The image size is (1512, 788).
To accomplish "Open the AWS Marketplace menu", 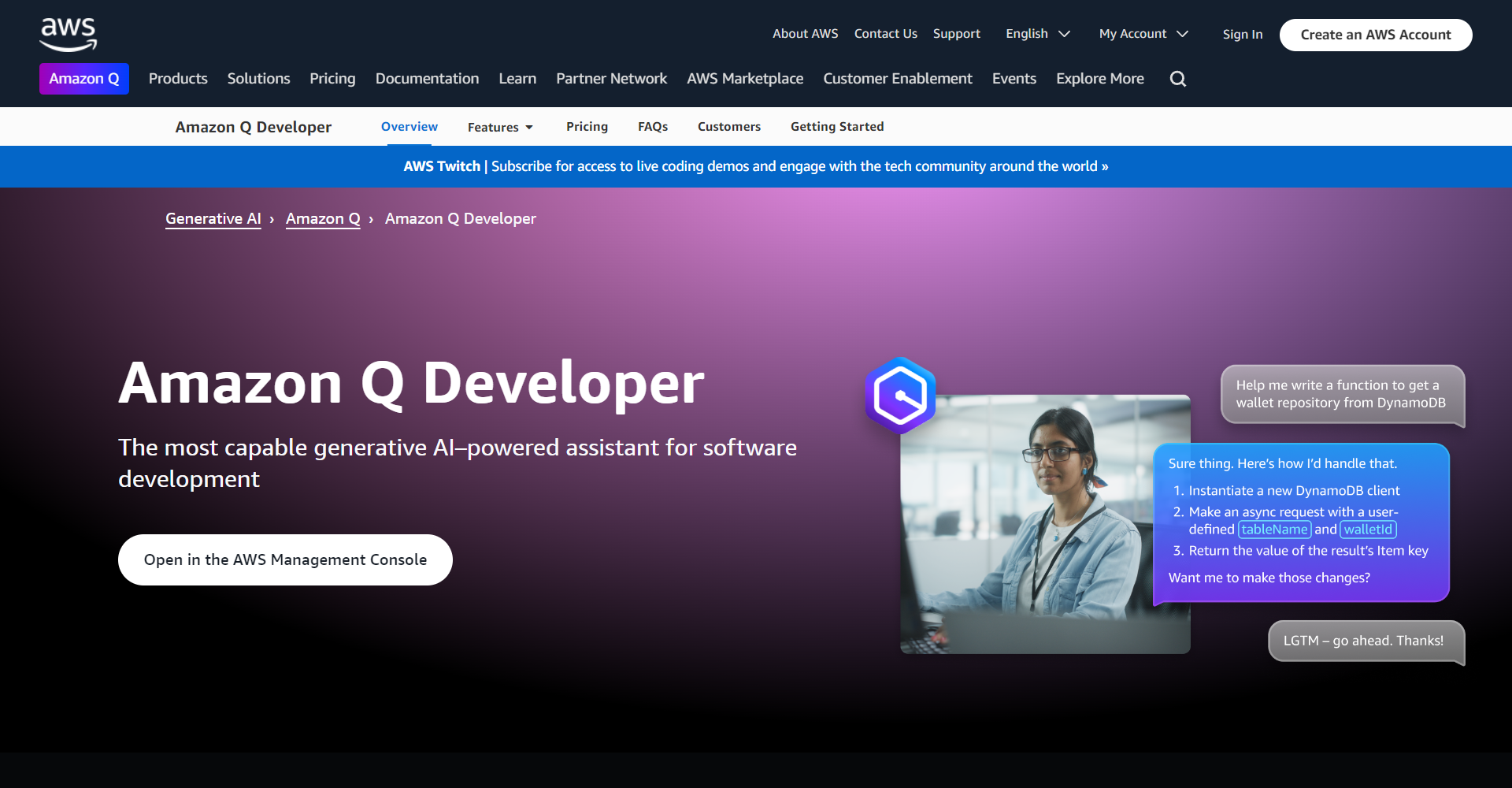I will pyautogui.click(x=745, y=79).
